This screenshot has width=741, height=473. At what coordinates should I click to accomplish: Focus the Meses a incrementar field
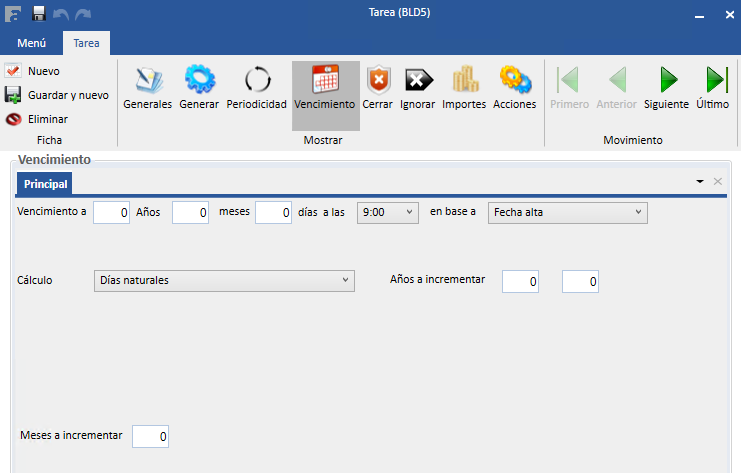pyautogui.click(x=151, y=436)
